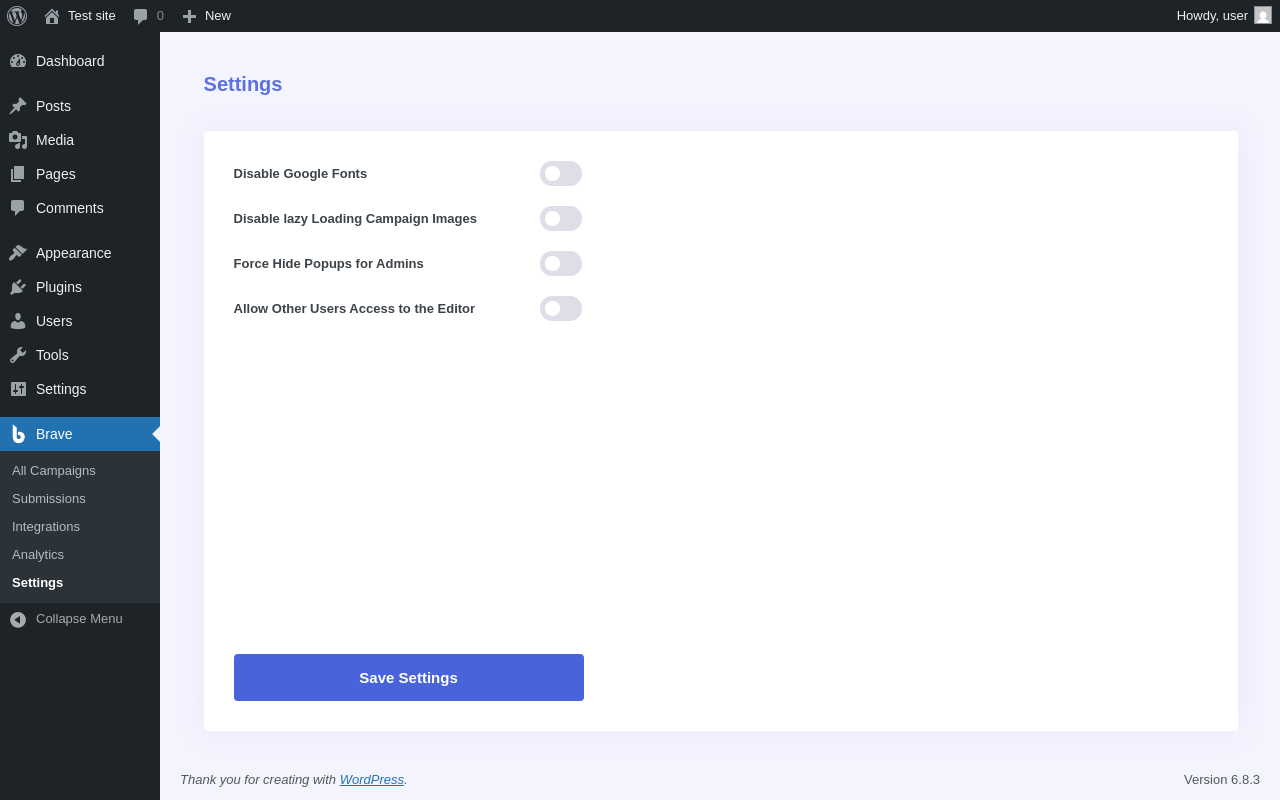
Task: Click the Plugins plug icon
Action: pos(18,287)
